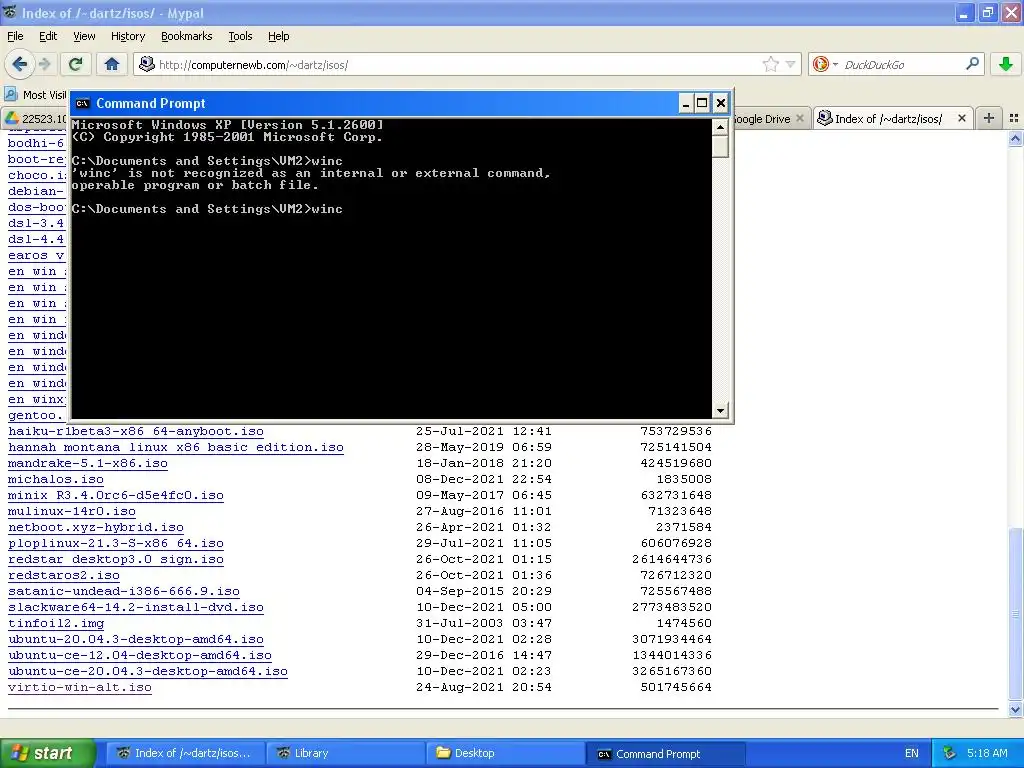
Task: Download ploplinux-21.3-S-x86_64.iso
Action: tap(116, 543)
